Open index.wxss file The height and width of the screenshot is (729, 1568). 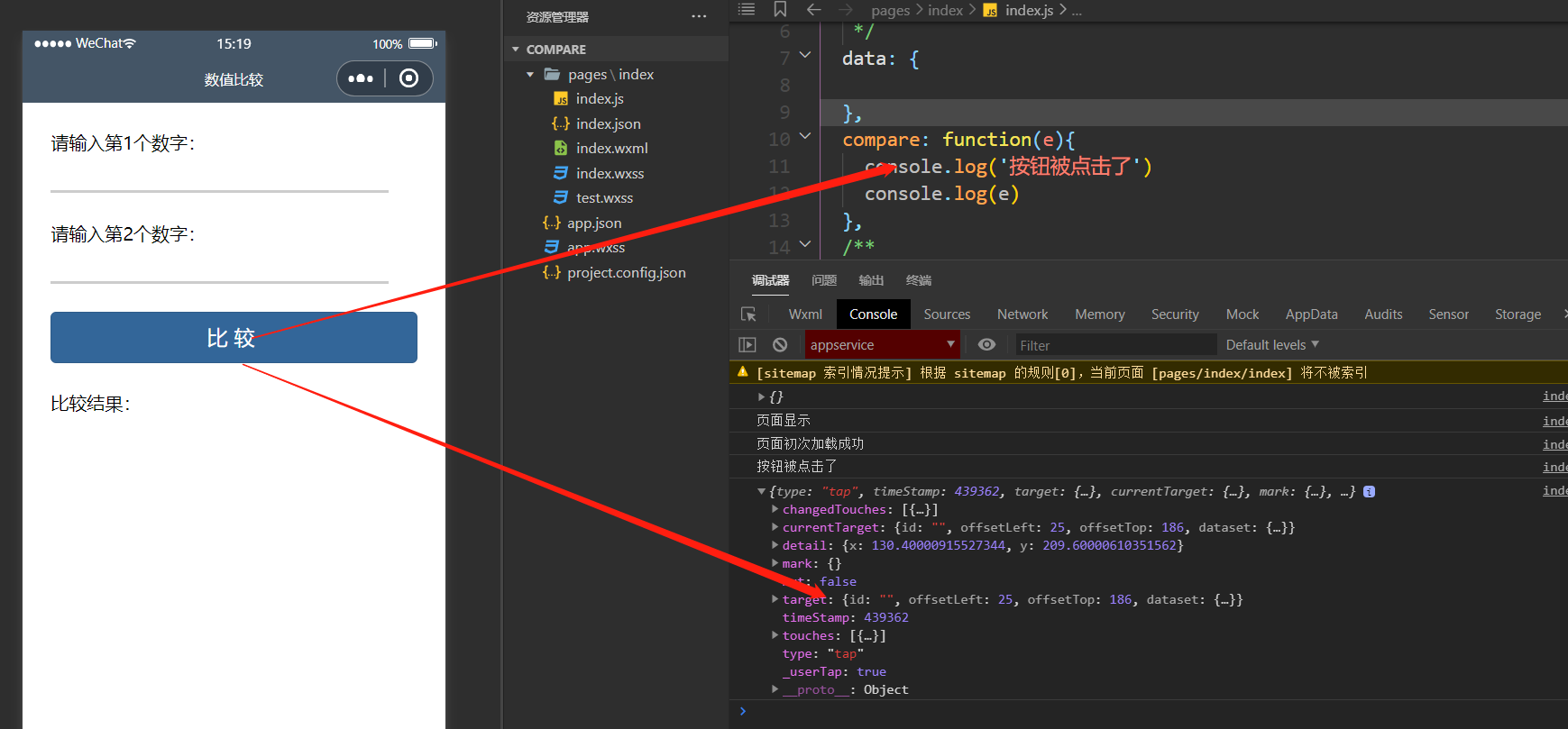pyautogui.click(x=610, y=173)
